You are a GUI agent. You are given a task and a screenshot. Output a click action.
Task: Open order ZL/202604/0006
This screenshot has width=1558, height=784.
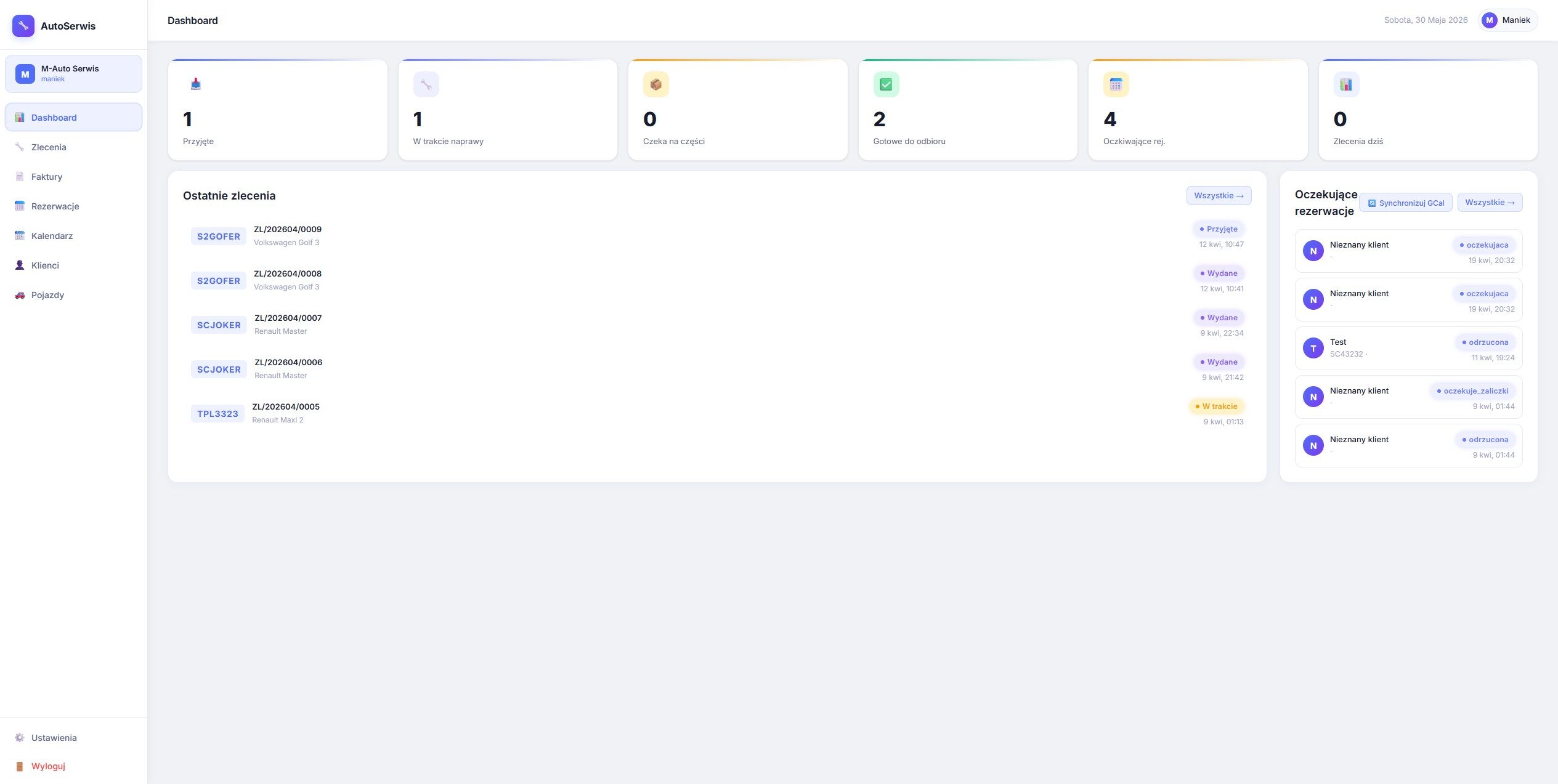[x=717, y=369]
